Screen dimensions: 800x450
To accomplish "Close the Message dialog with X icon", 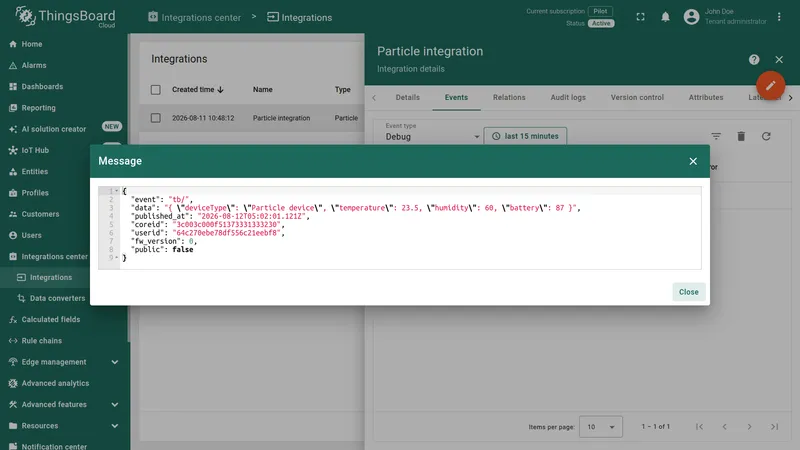I will coord(693,161).
